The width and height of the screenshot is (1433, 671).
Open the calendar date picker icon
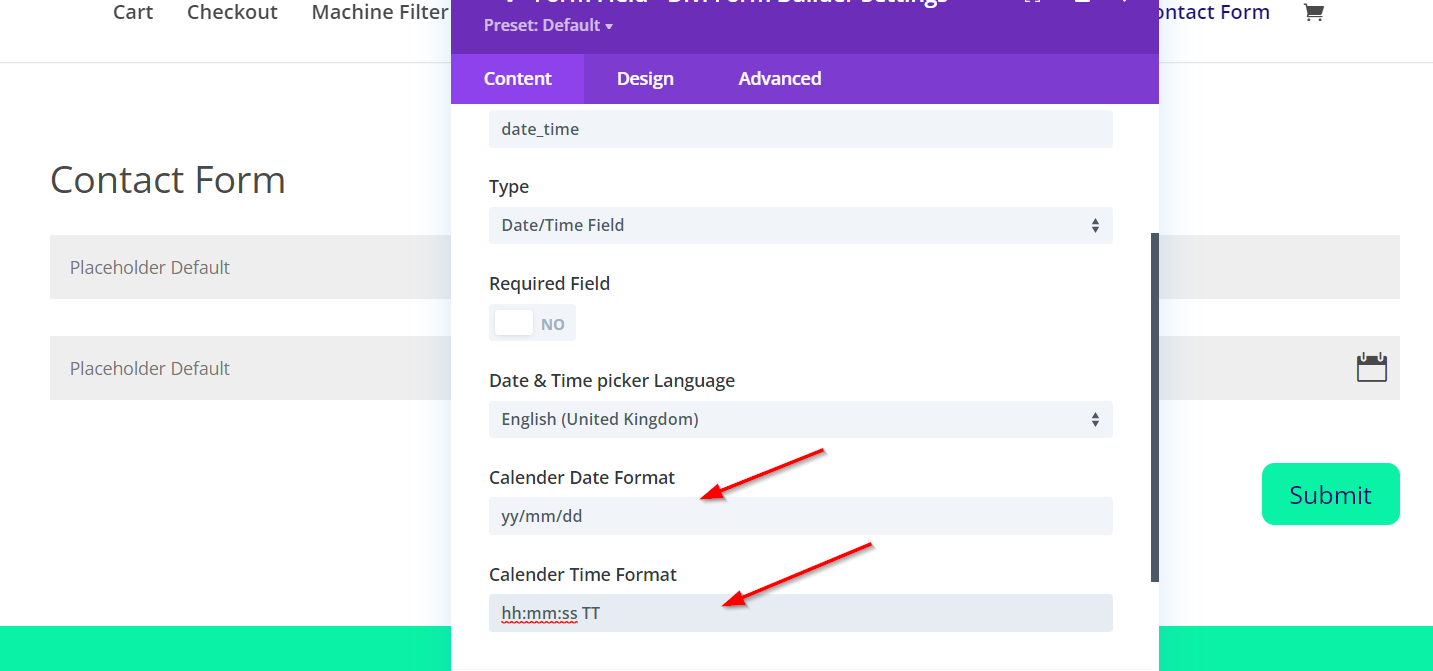click(x=1371, y=368)
